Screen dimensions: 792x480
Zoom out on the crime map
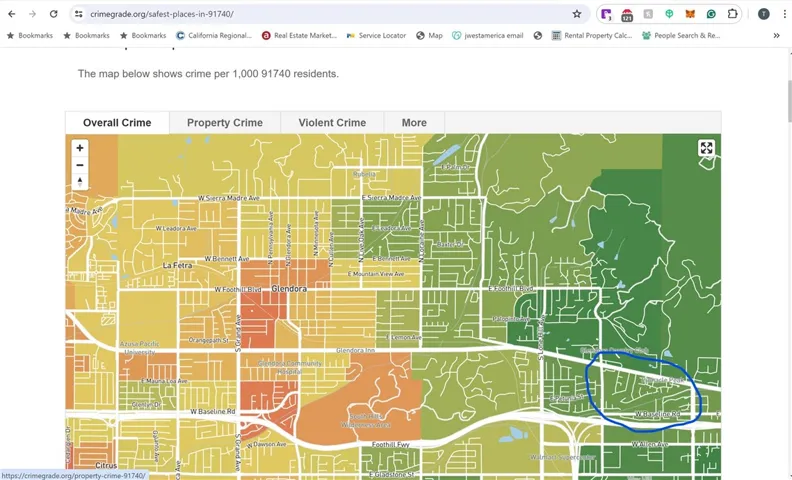[x=80, y=165]
